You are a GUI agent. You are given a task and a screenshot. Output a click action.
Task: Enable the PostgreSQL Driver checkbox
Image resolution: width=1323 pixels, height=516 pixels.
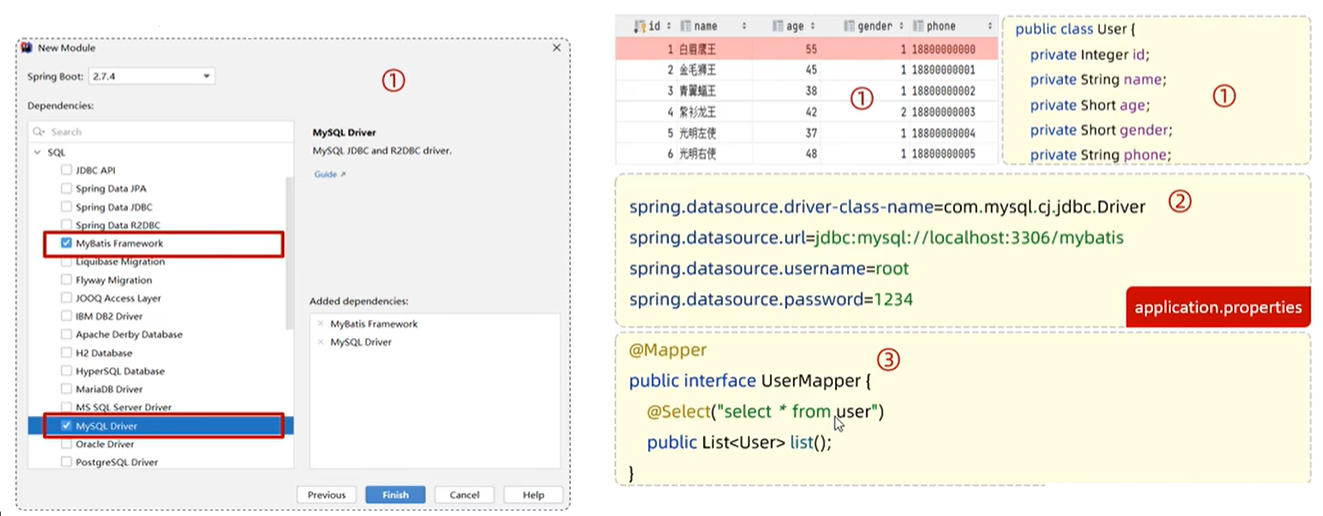coord(66,462)
